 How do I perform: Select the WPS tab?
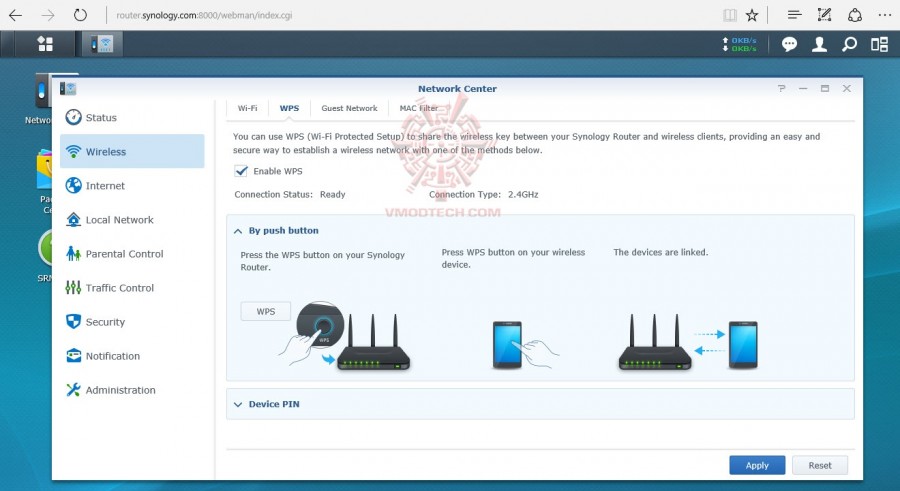click(x=289, y=108)
